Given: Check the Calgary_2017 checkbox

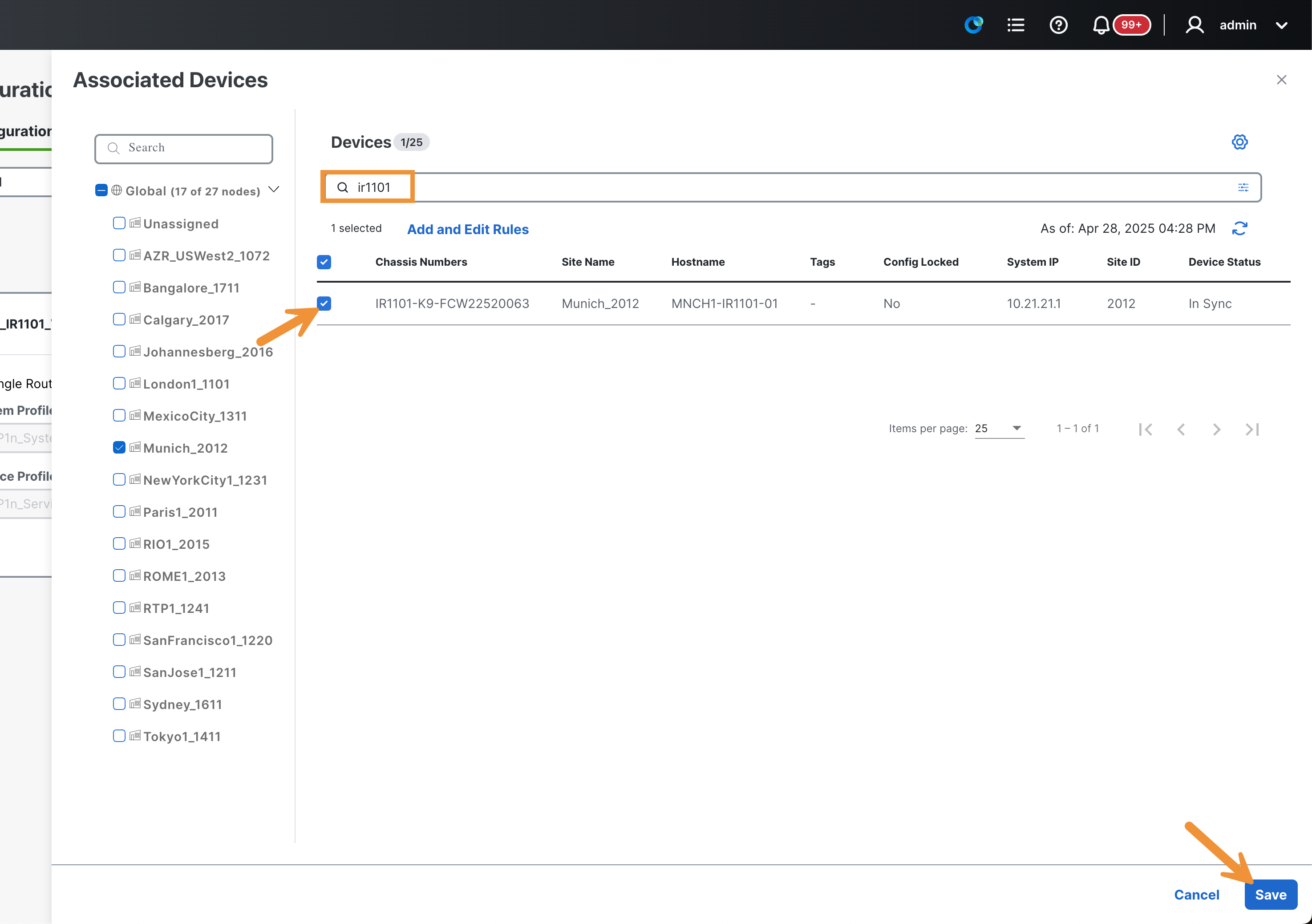Looking at the screenshot, I should [119, 319].
